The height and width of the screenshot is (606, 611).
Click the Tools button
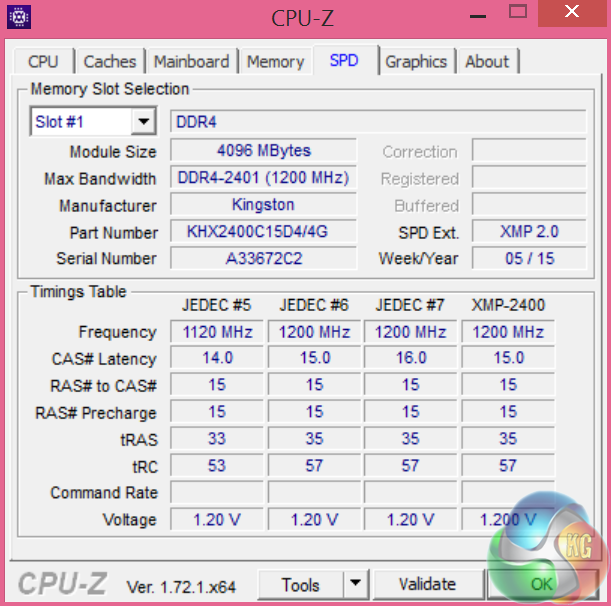pyautogui.click(x=300, y=585)
